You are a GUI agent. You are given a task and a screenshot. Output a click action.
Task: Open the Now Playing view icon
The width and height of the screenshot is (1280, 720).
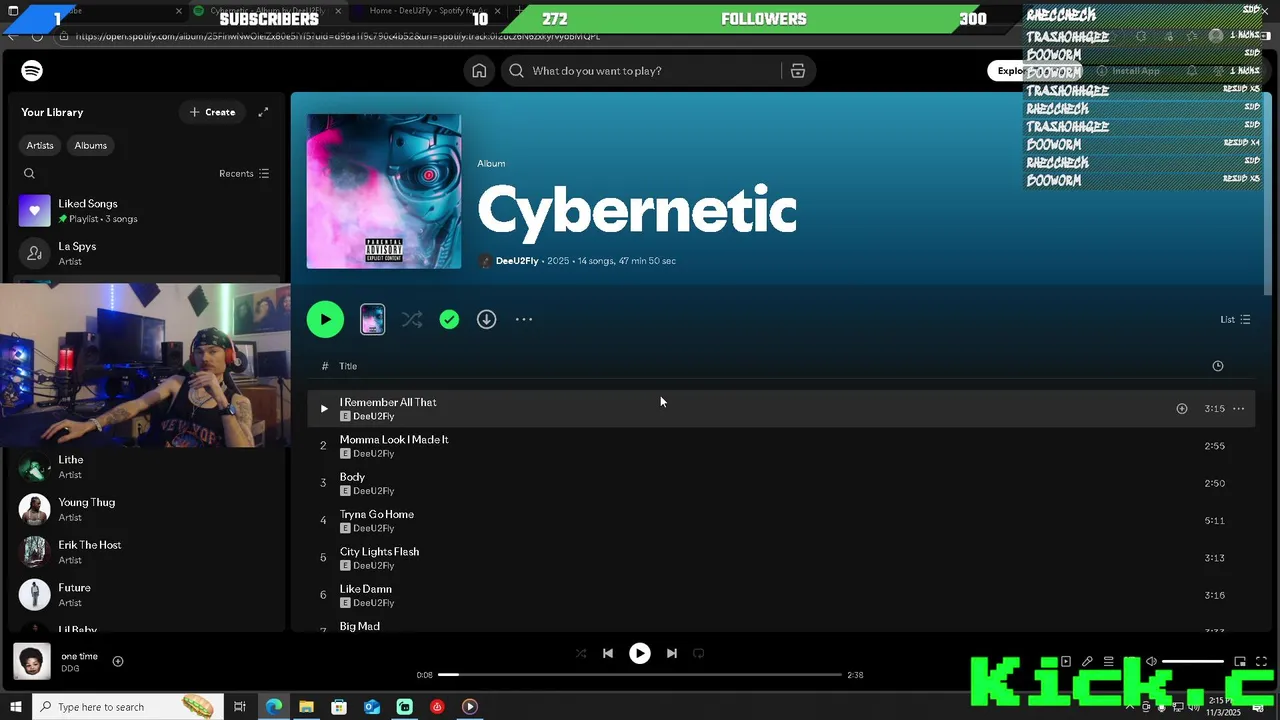[1066, 661]
